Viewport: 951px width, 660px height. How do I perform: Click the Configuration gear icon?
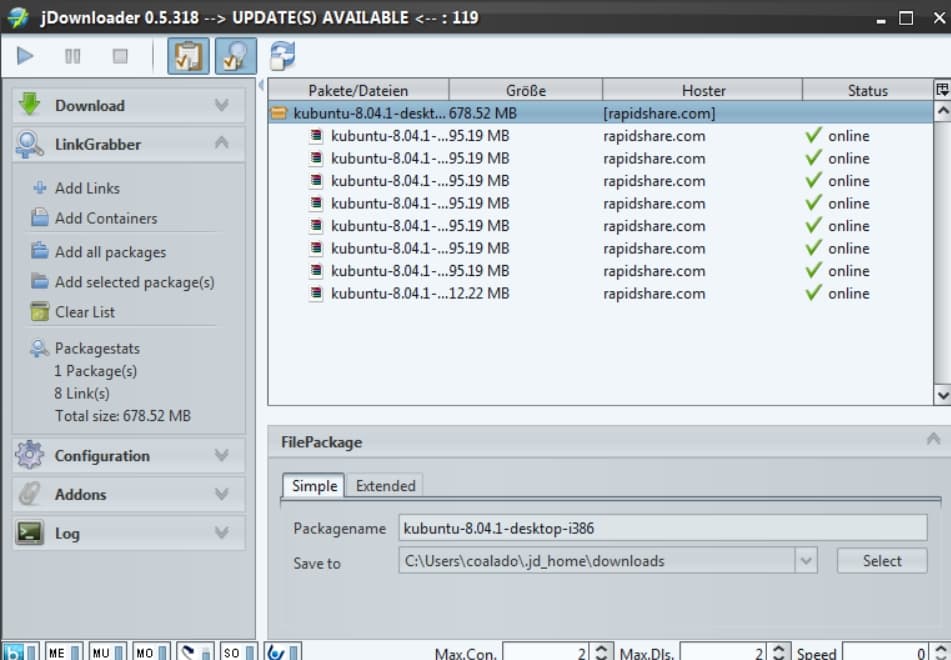(29, 455)
